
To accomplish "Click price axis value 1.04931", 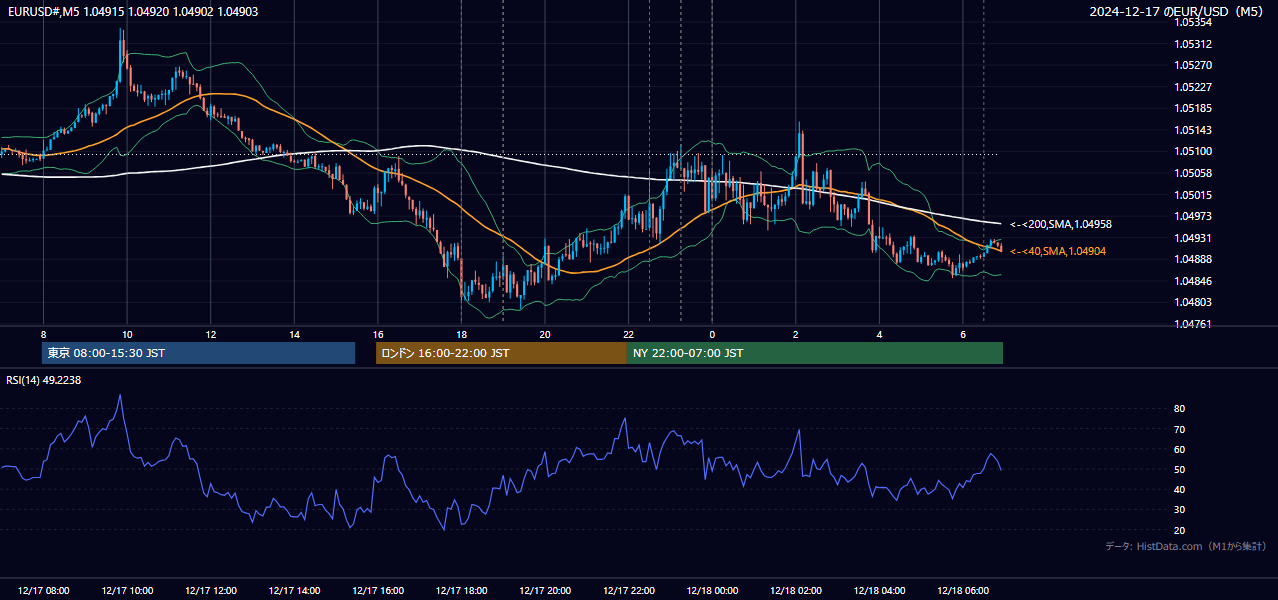I will tap(1193, 238).
